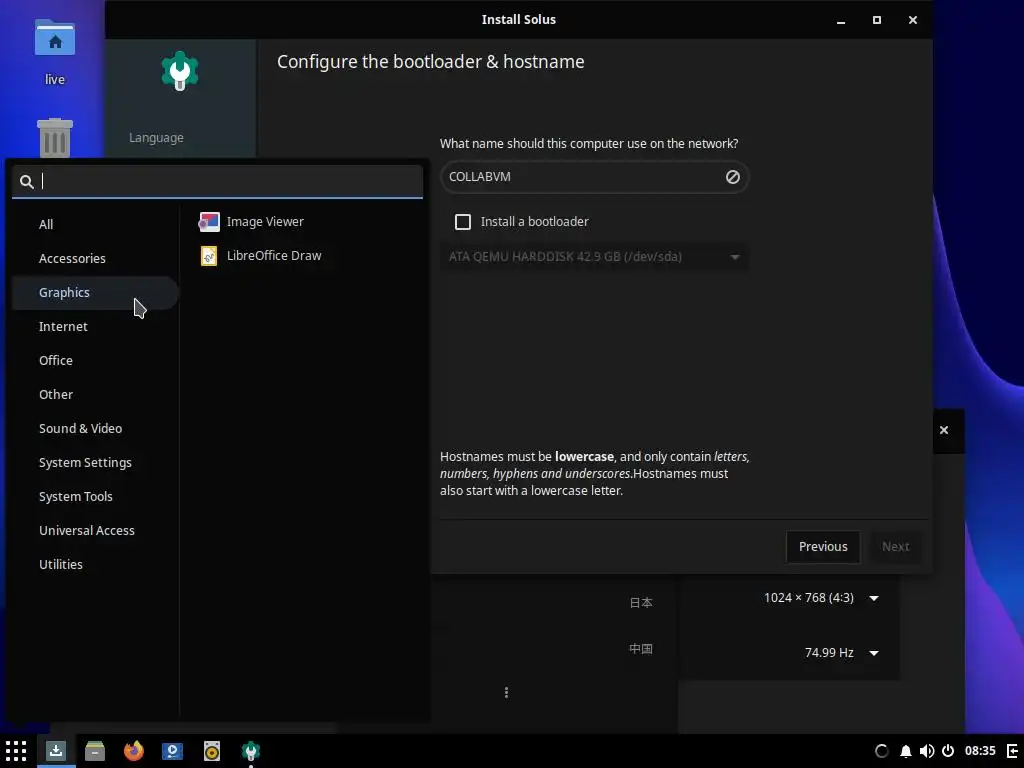Select the Accessories category
The image size is (1024, 768).
click(x=95, y=258)
